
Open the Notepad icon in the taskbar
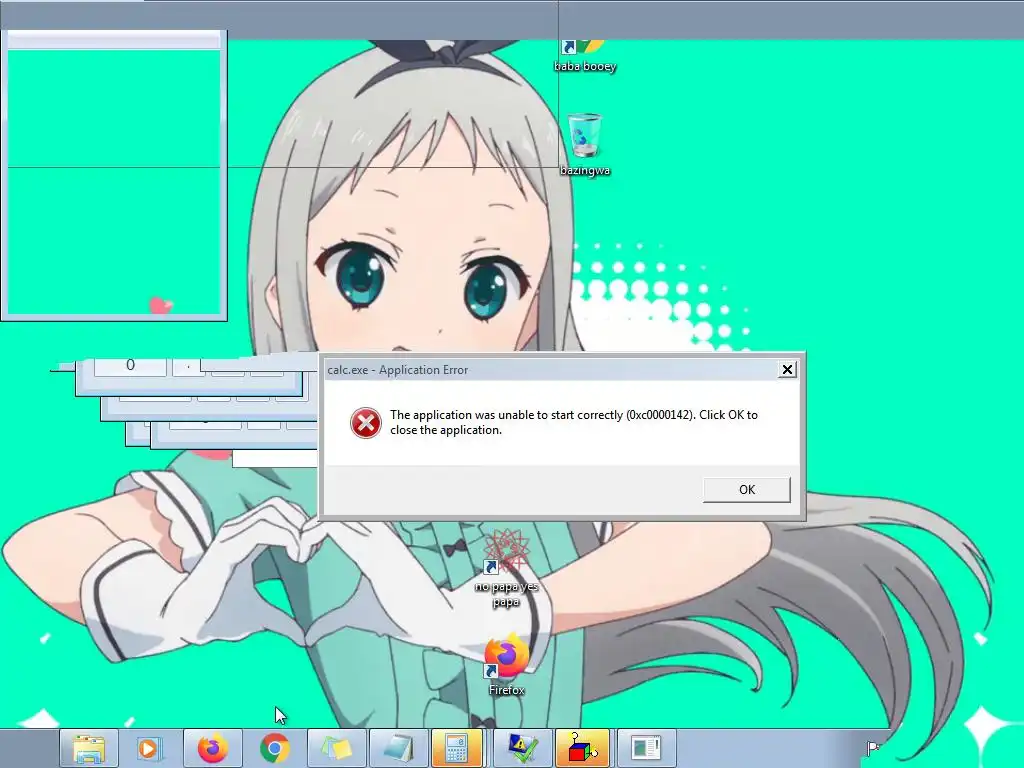(x=399, y=748)
